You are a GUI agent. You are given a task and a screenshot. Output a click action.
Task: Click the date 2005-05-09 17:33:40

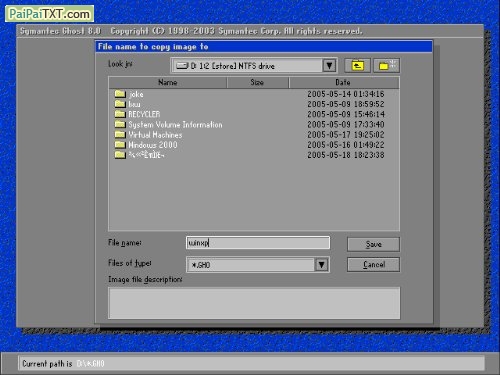coord(346,124)
